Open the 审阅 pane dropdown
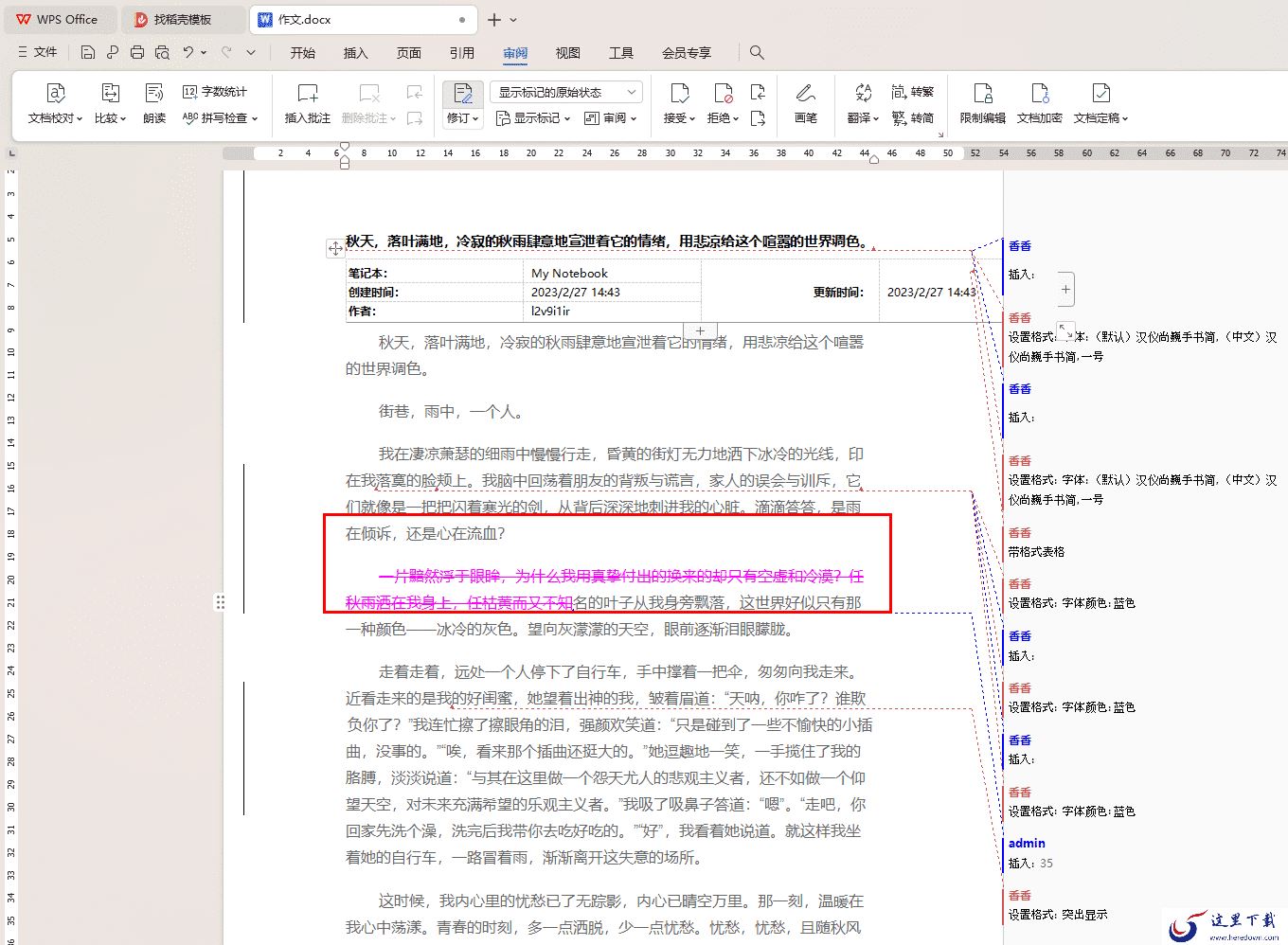The height and width of the screenshot is (945, 1288). 610,118
